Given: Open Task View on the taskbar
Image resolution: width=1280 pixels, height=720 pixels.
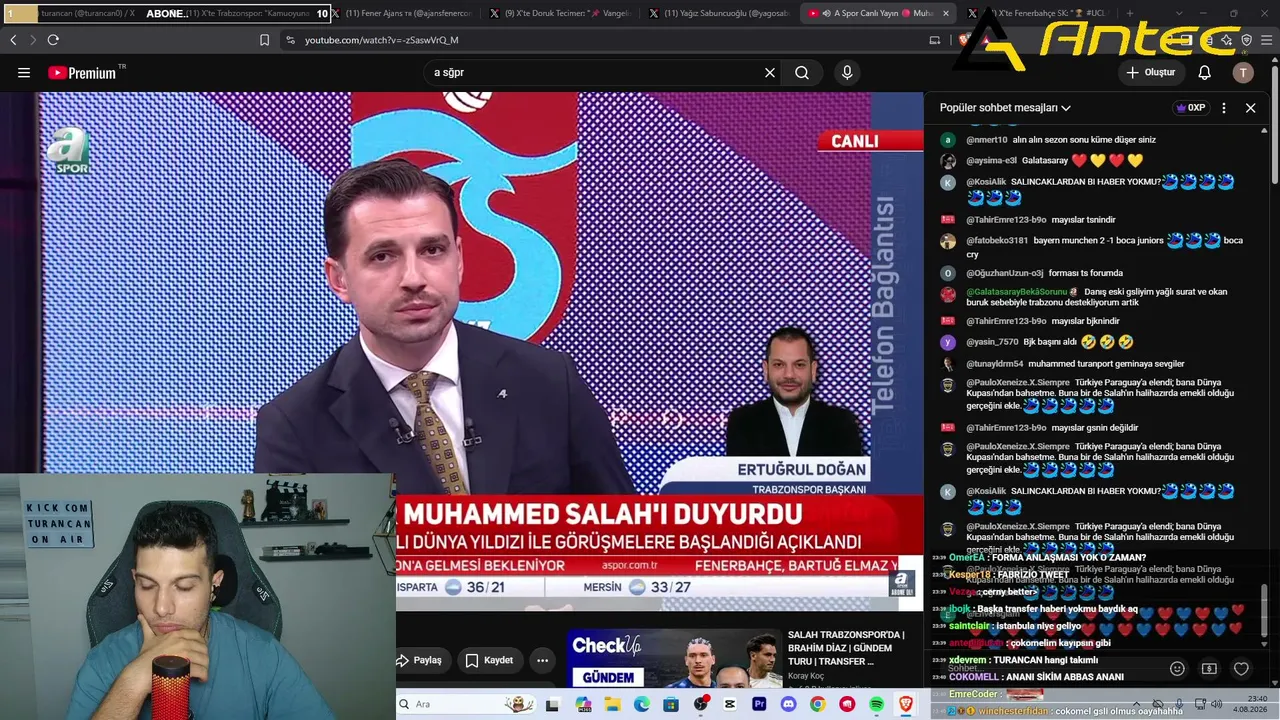Looking at the screenshot, I should click(x=552, y=704).
